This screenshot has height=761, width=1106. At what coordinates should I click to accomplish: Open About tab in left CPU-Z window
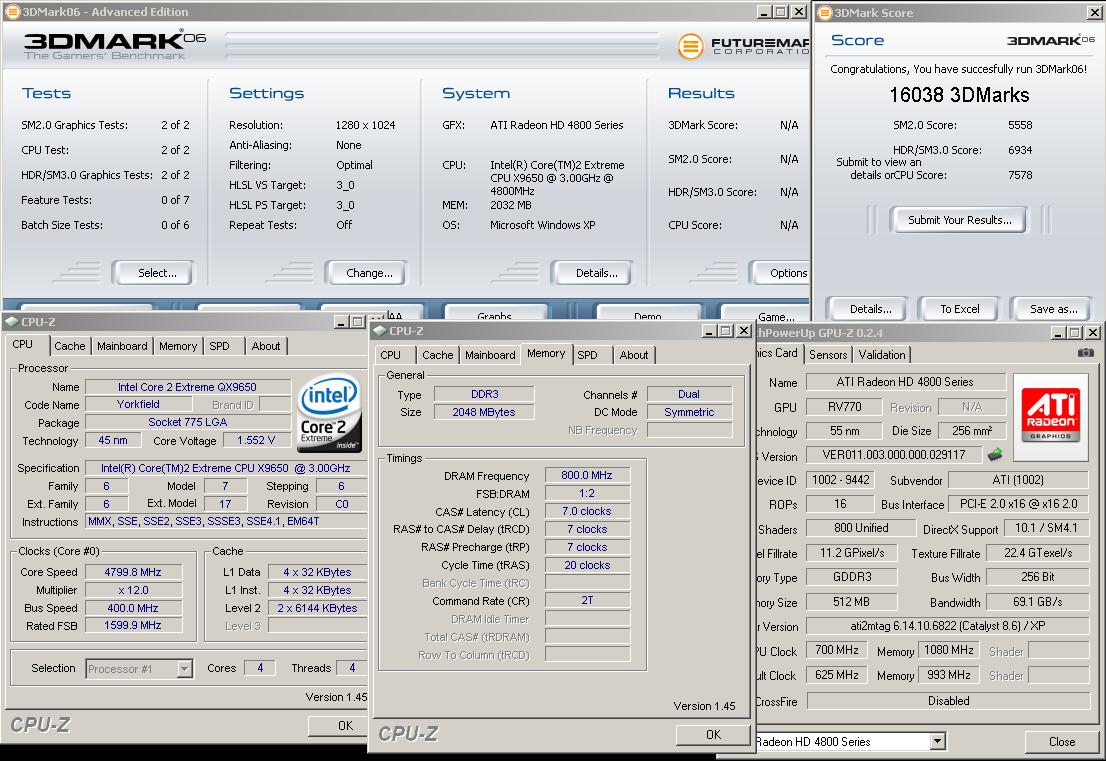point(266,346)
